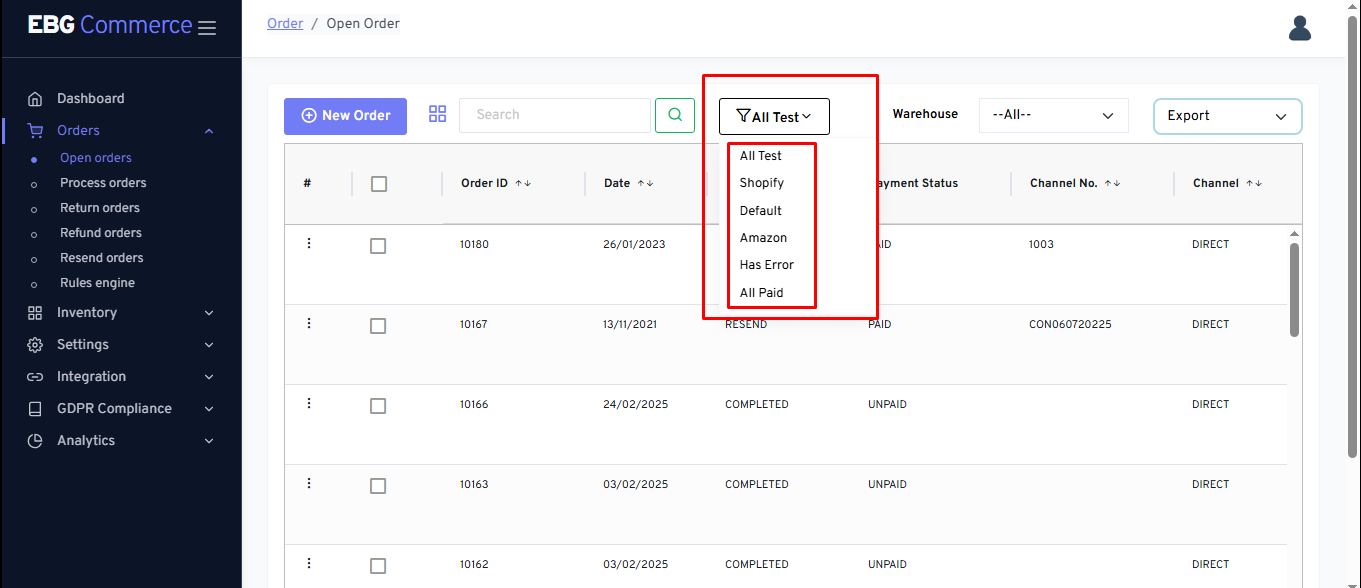Image resolution: width=1361 pixels, height=588 pixels.
Task: Switch to grid view icon
Action: click(x=437, y=114)
